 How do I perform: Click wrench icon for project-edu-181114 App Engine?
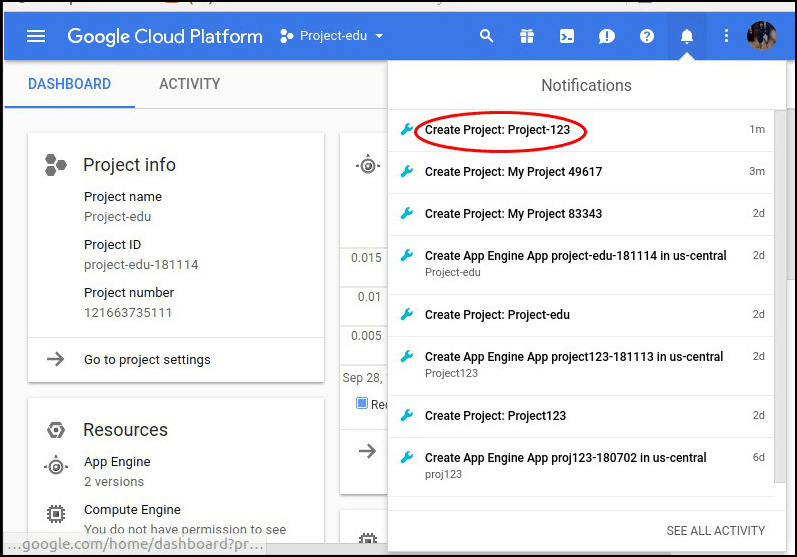(x=407, y=255)
